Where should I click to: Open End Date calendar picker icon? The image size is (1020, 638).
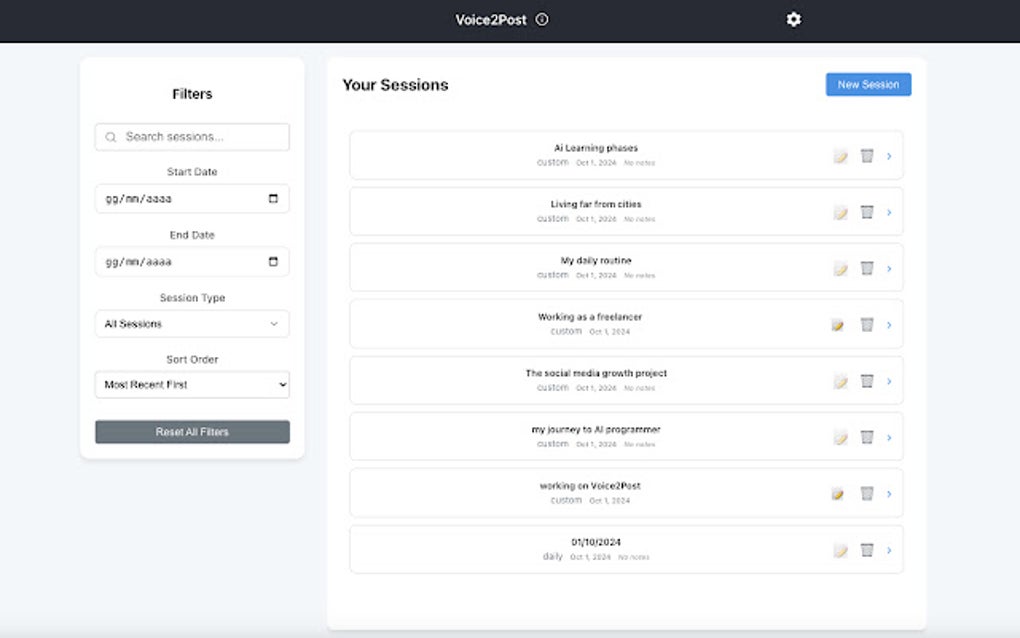pyautogui.click(x=273, y=261)
